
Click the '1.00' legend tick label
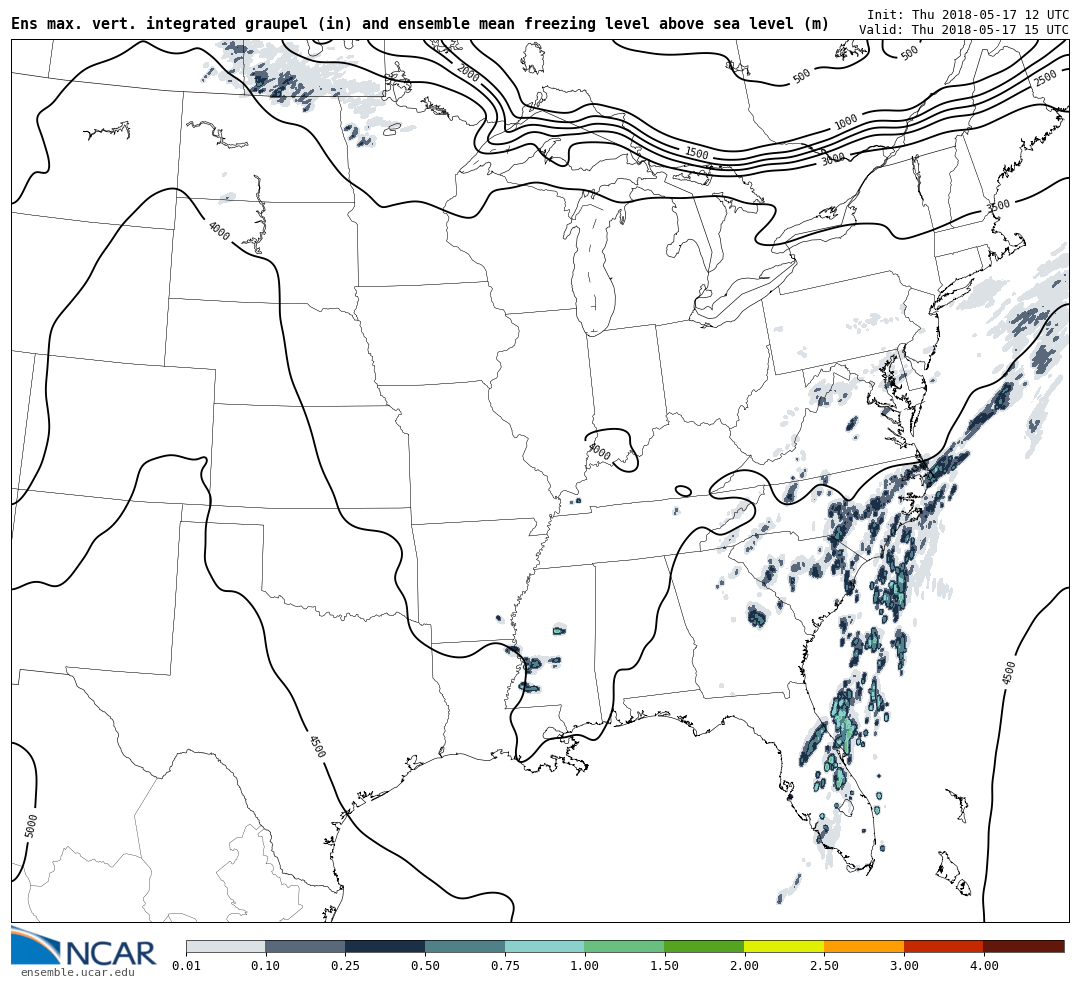pos(585,966)
